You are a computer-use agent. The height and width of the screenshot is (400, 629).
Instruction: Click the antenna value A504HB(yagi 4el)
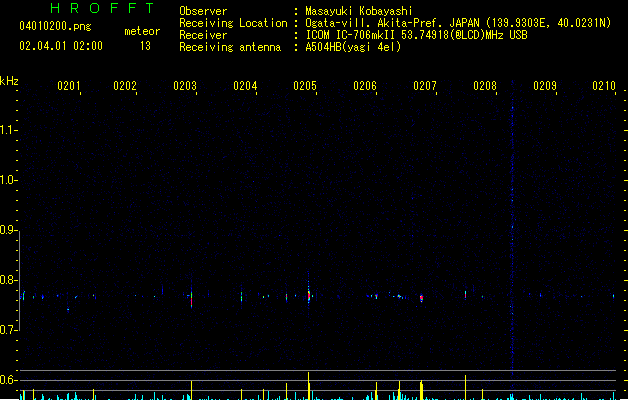point(353,47)
